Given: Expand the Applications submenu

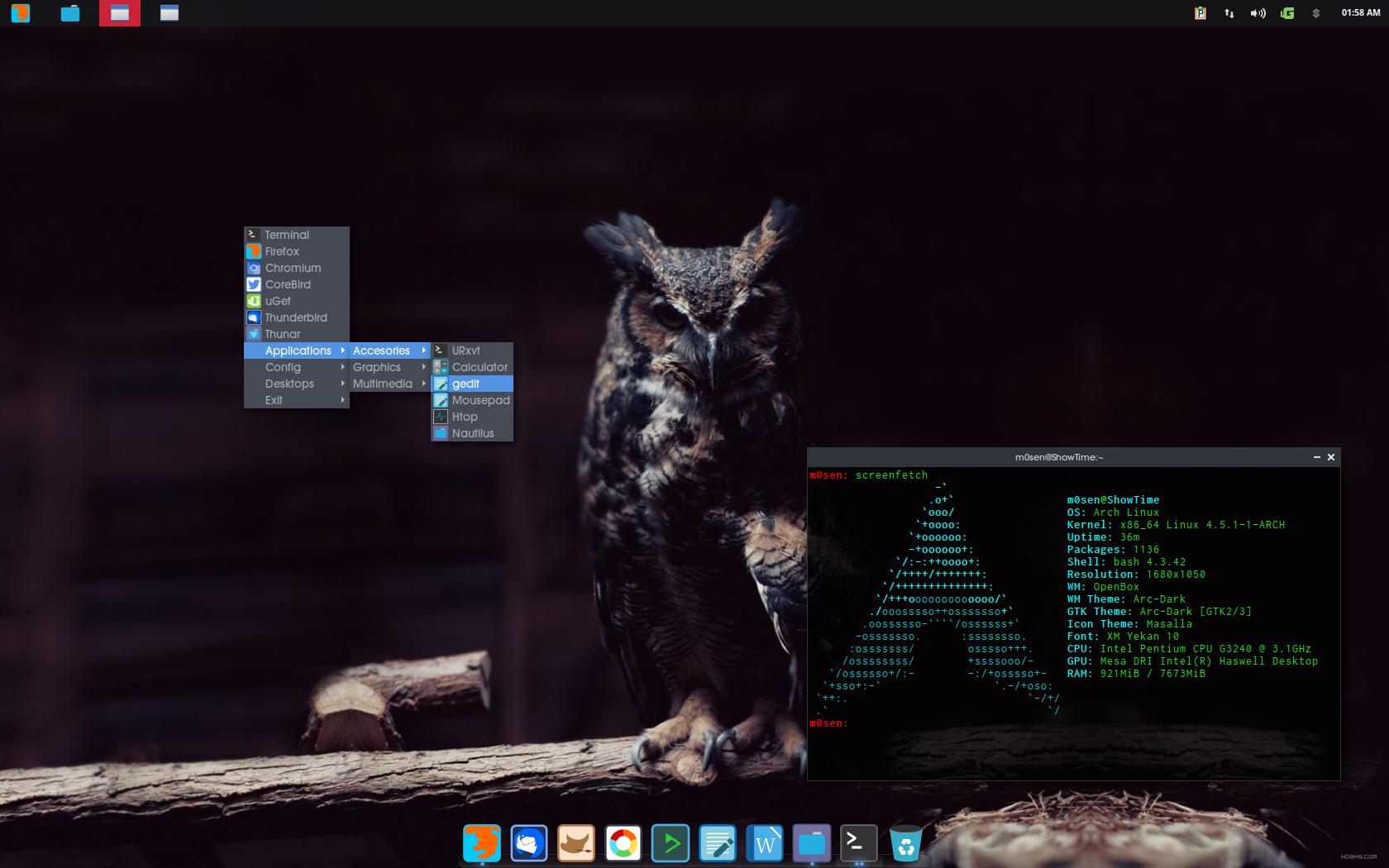Looking at the screenshot, I should tap(297, 351).
